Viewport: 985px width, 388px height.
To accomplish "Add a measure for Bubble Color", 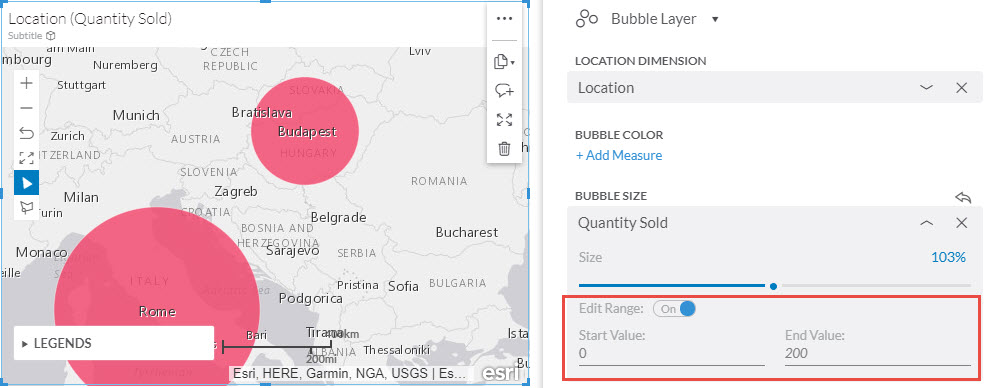I will point(619,155).
